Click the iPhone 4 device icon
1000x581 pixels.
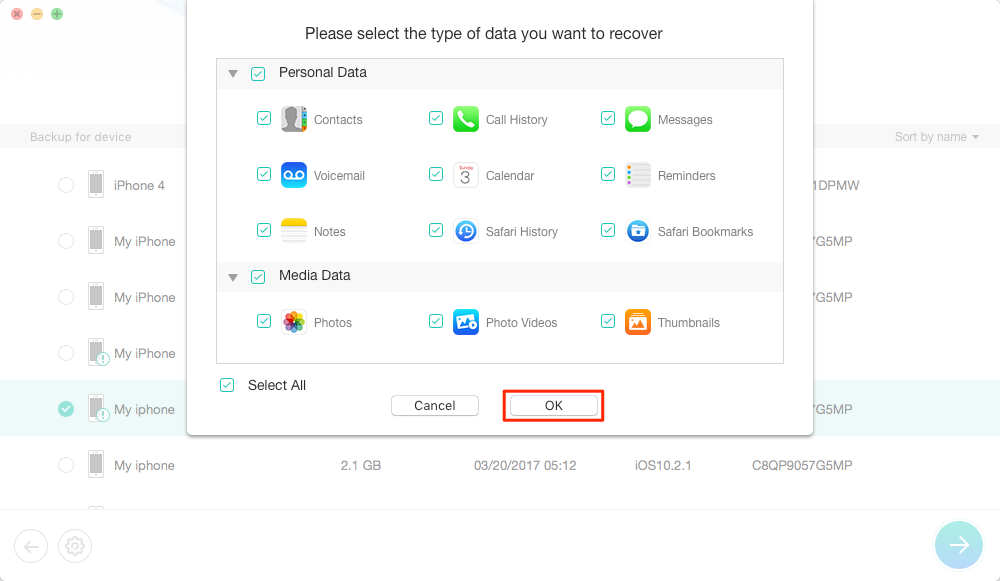click(x=96, y=185)
